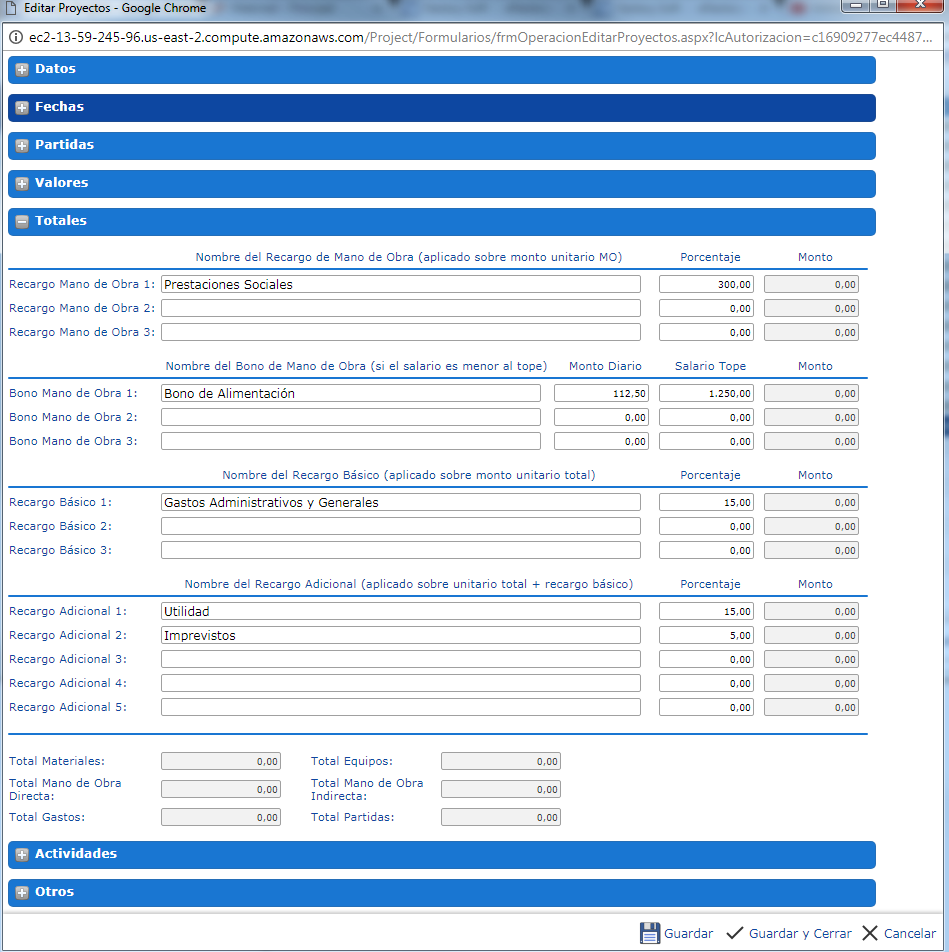This screenshot has height=952, width=949.
Task: Click Recargo Básico 3 percentage field
Action: pyautogui.click(x=706, y=550)
